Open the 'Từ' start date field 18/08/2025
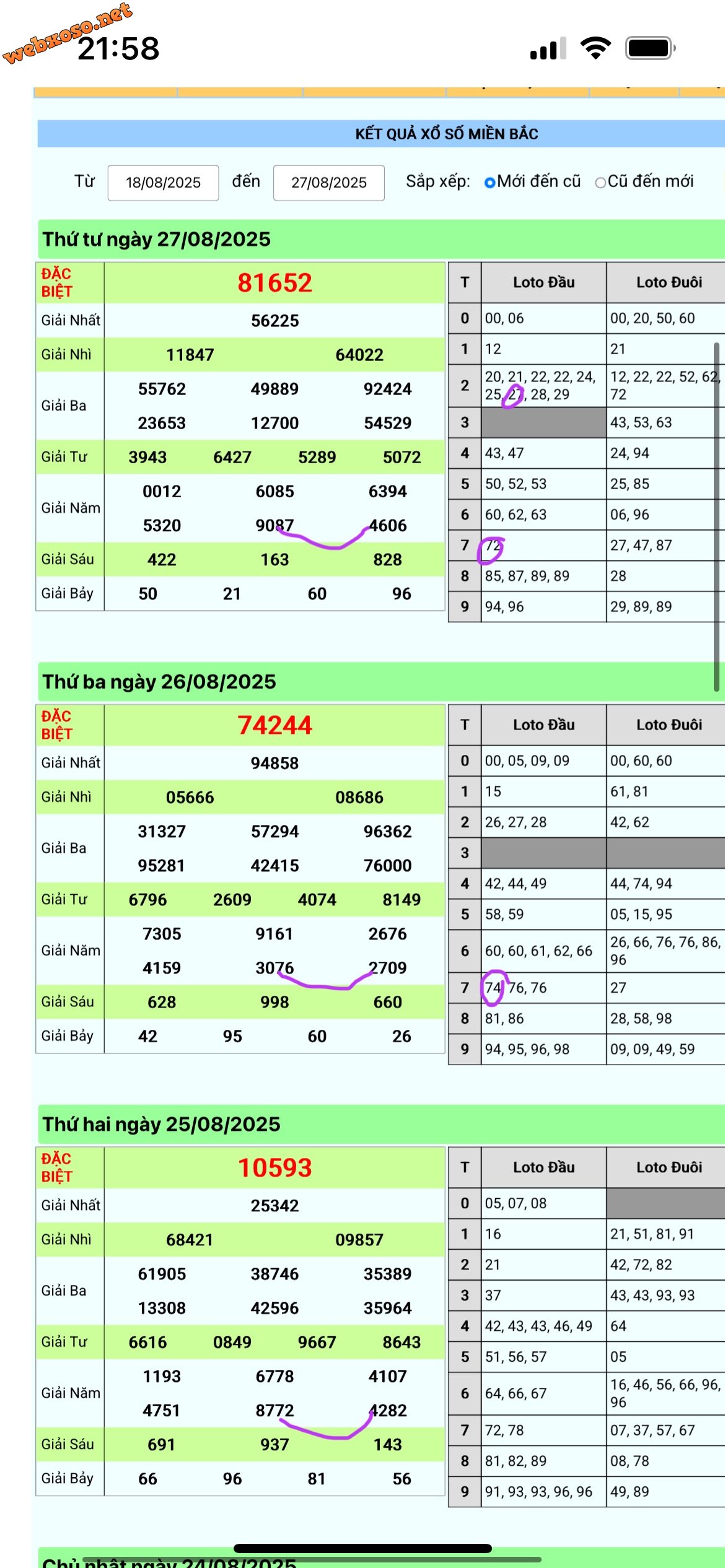The image size is (725, 1568). 163,183
